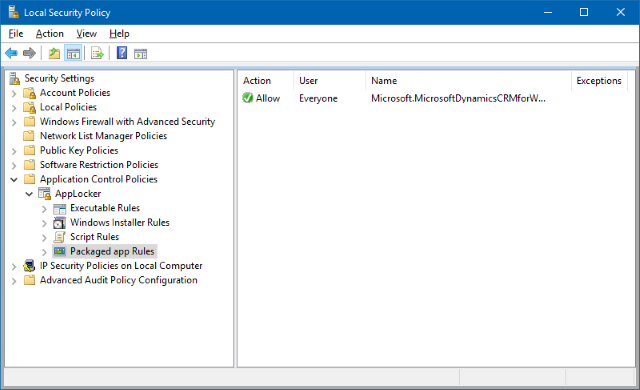Select the Microsoft.MicrosoftDynamicsCRM rule row
Screen dimensions: 640x390
[435, 98]
